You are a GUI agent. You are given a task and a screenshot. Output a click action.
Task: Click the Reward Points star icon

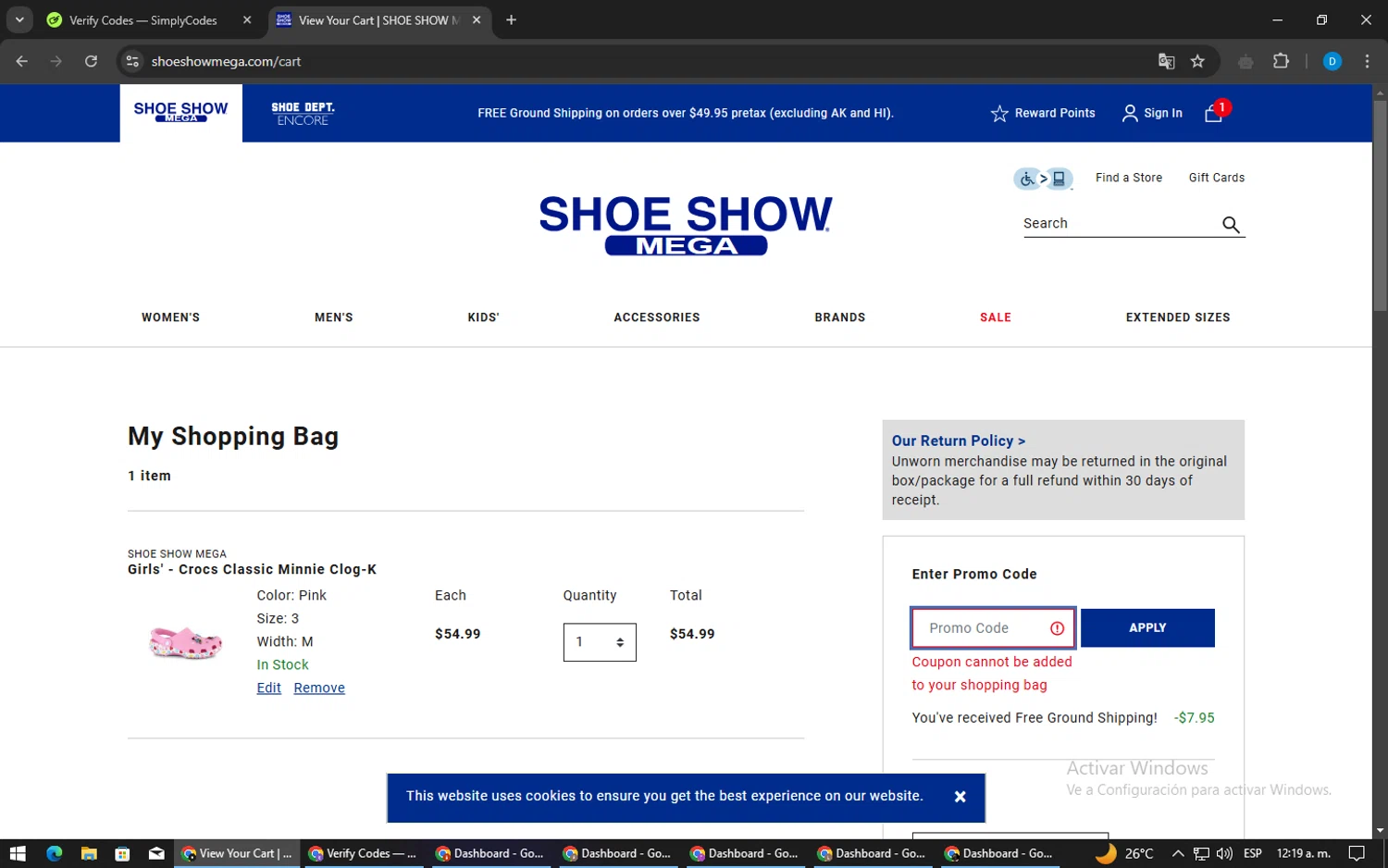tap(999, 113)
